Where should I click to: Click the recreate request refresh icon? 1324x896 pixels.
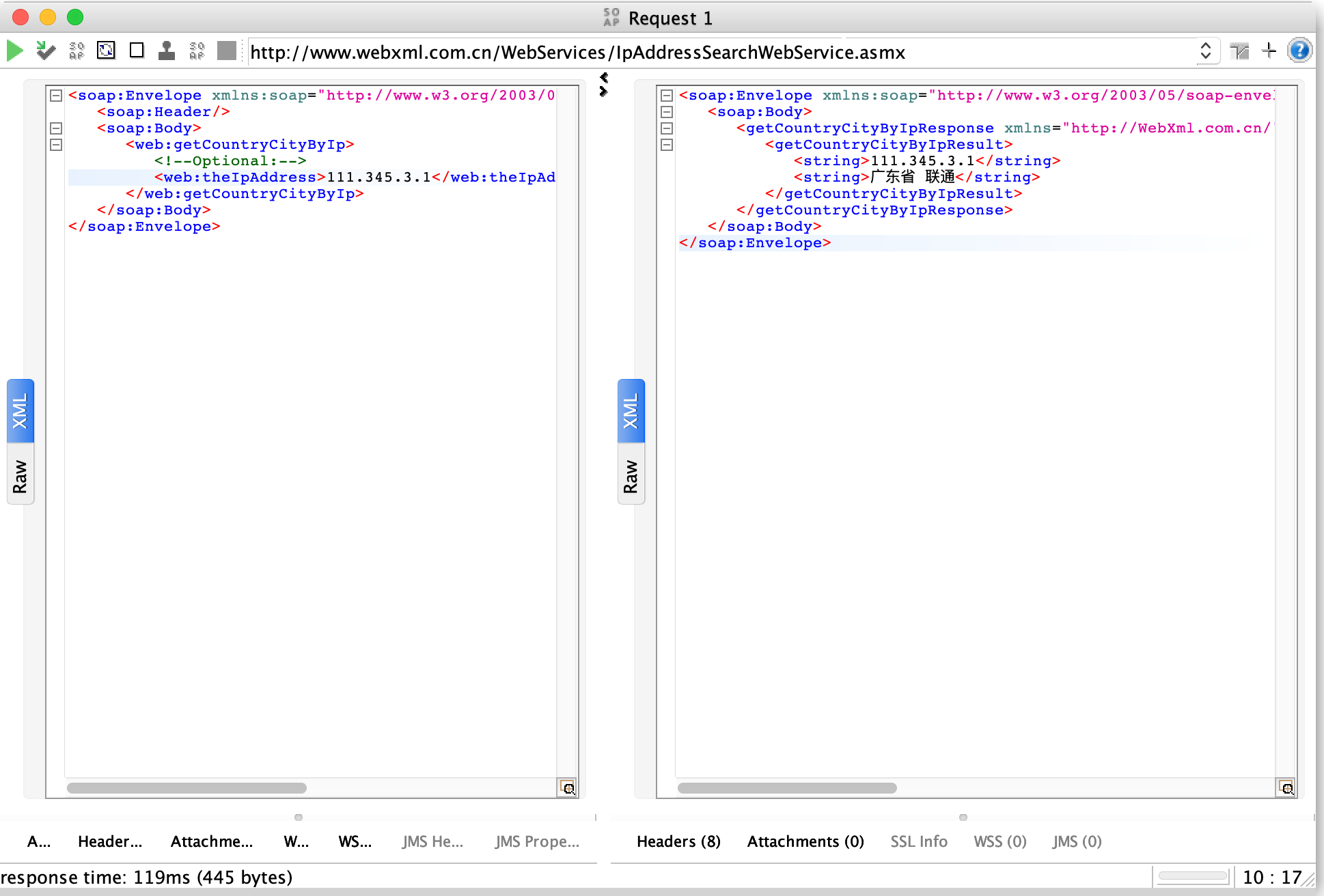tap(106, 51)
